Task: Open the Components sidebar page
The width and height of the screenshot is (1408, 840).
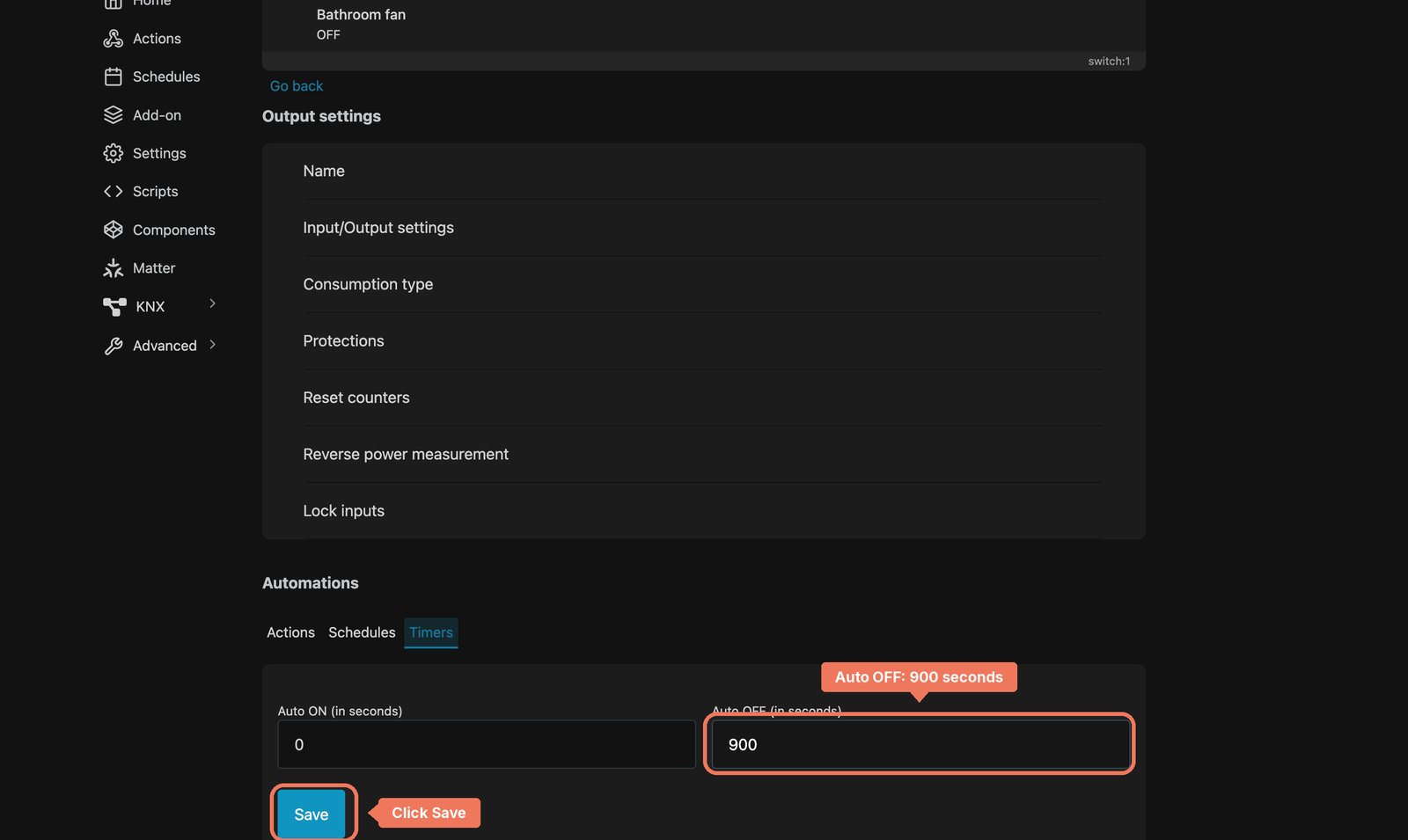Action: (x=173, y=230)
